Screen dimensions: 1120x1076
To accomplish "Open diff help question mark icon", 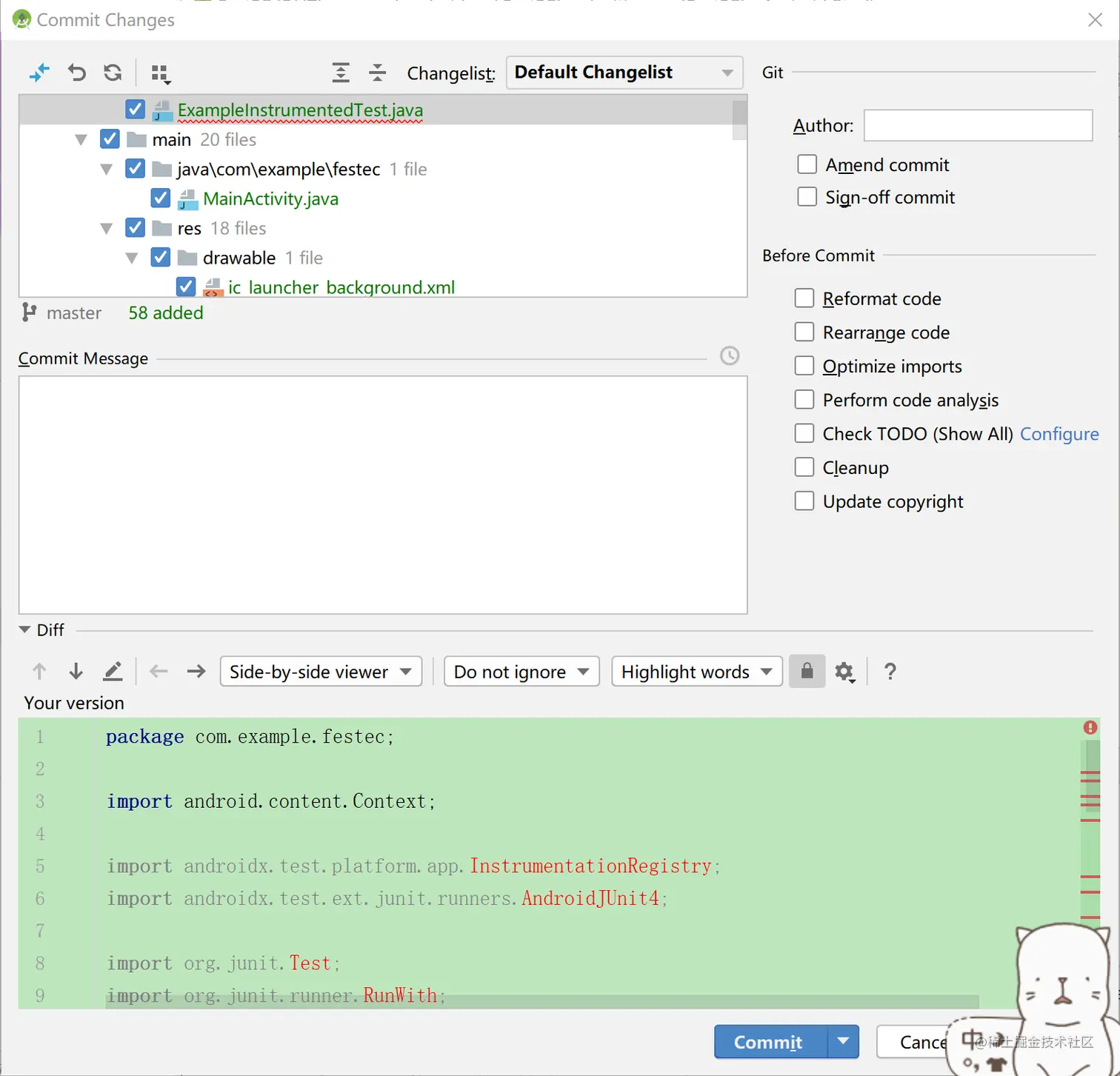I will [x=890, y=672].
